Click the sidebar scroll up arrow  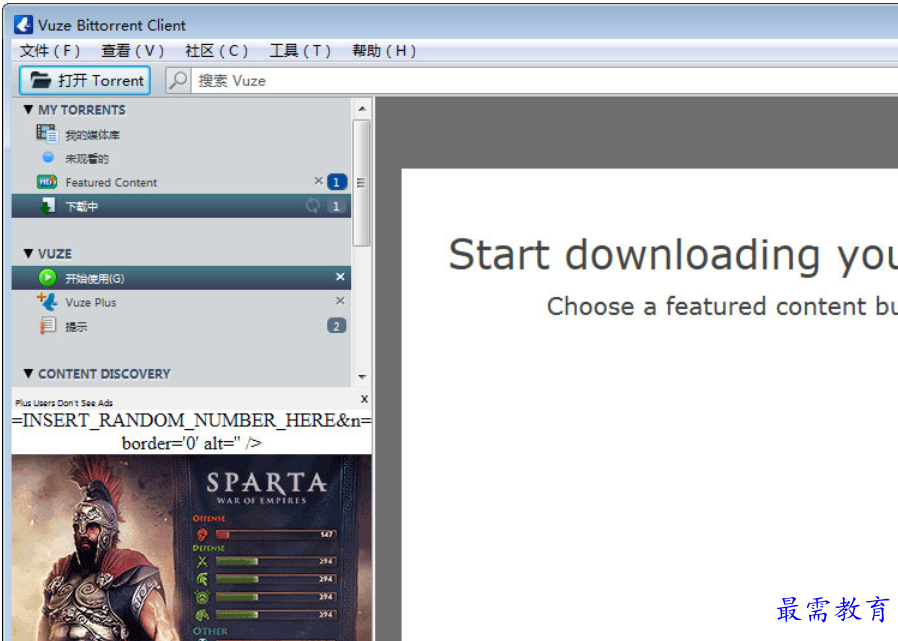coord(362,108)
